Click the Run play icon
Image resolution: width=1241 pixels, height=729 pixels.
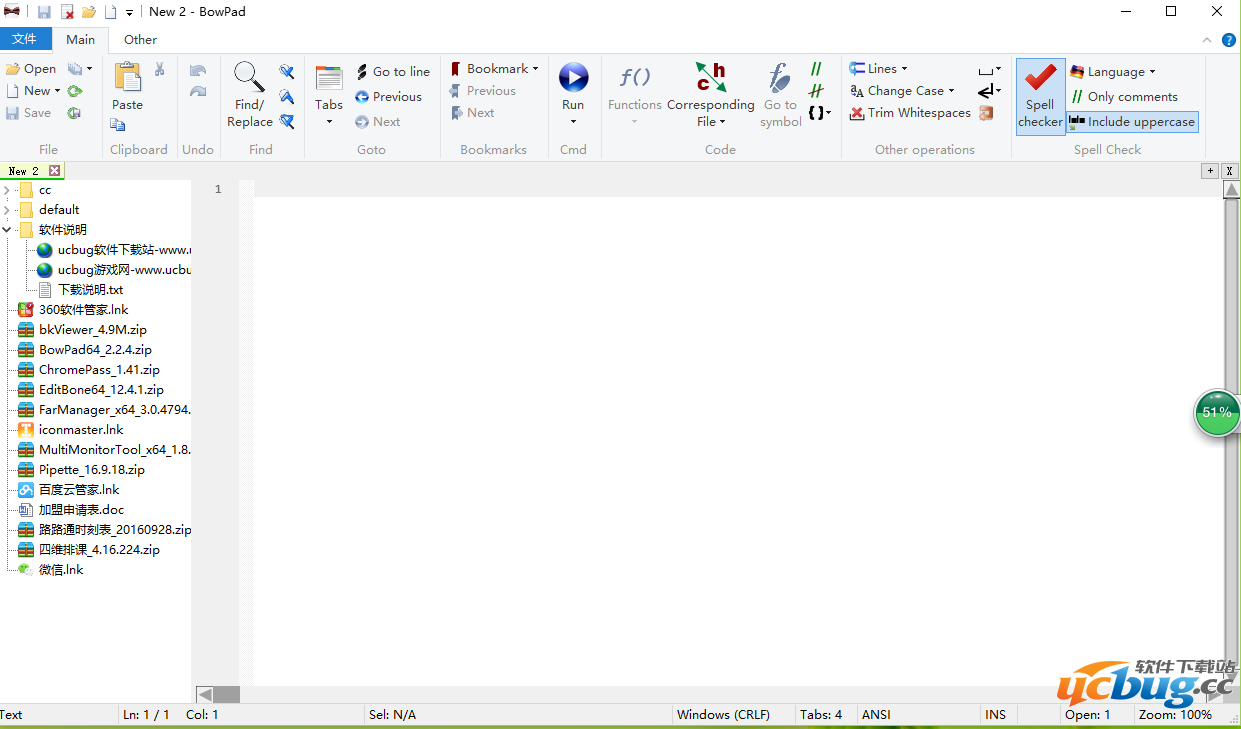pos(573,78)
